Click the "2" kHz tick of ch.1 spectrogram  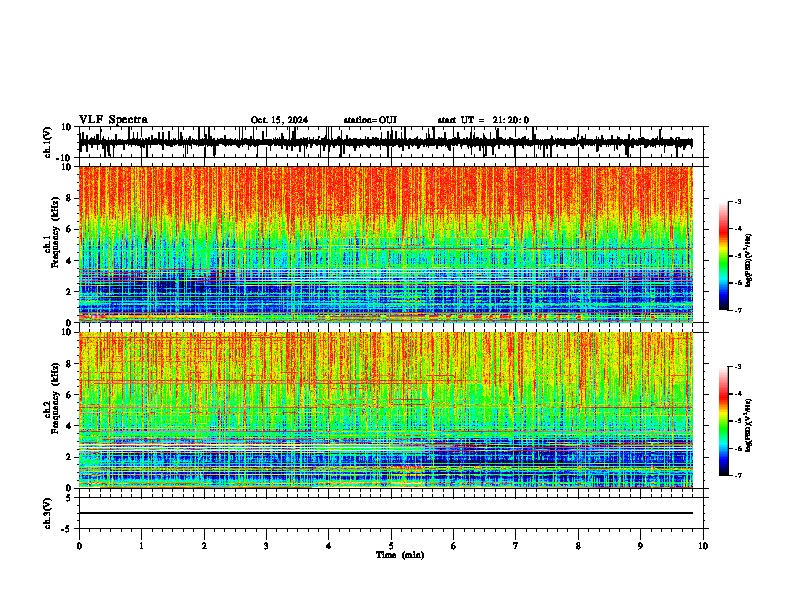(x=69, y=292)
